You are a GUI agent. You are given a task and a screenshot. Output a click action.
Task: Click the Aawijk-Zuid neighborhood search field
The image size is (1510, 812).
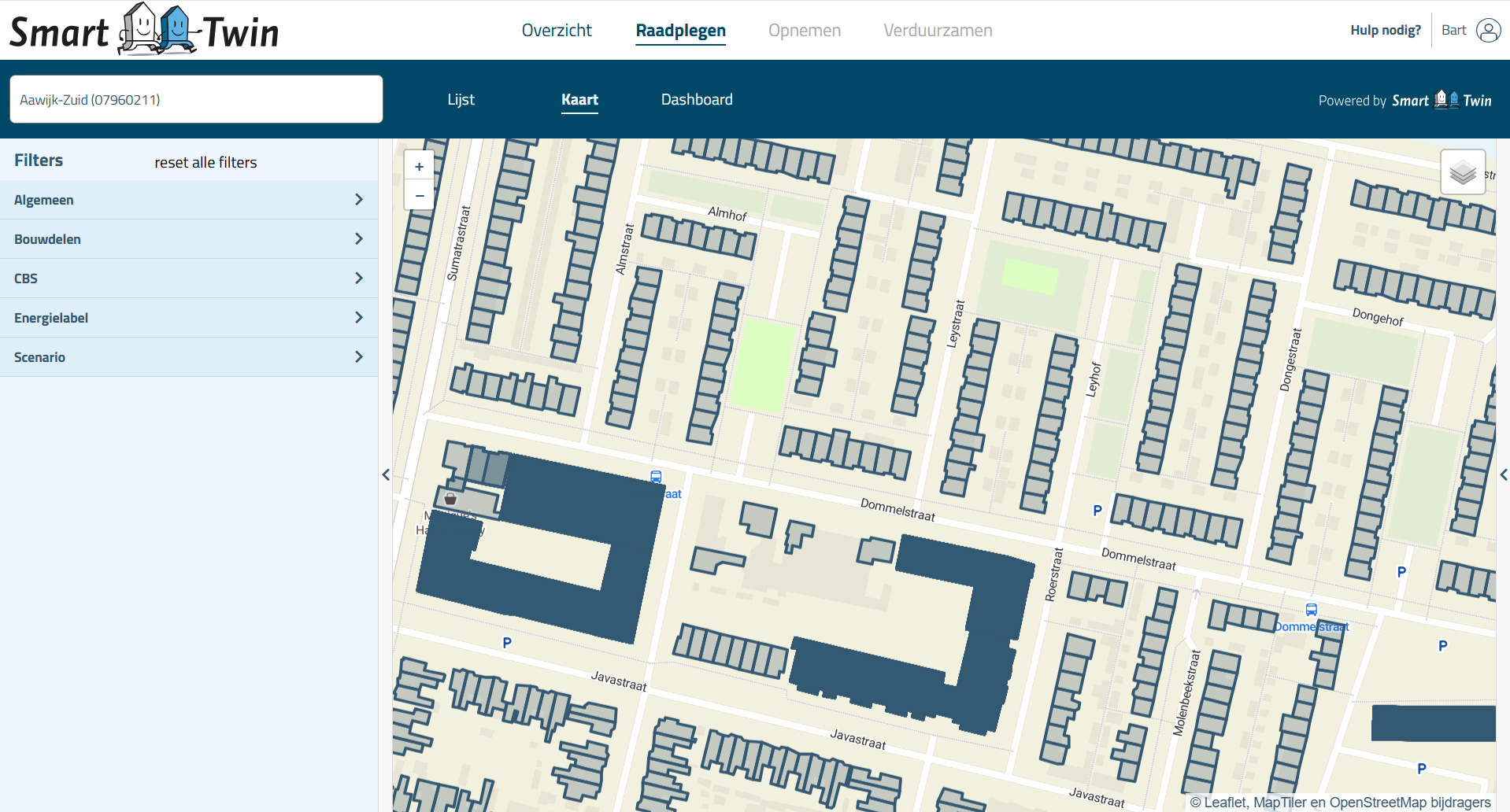coord(196,100)
